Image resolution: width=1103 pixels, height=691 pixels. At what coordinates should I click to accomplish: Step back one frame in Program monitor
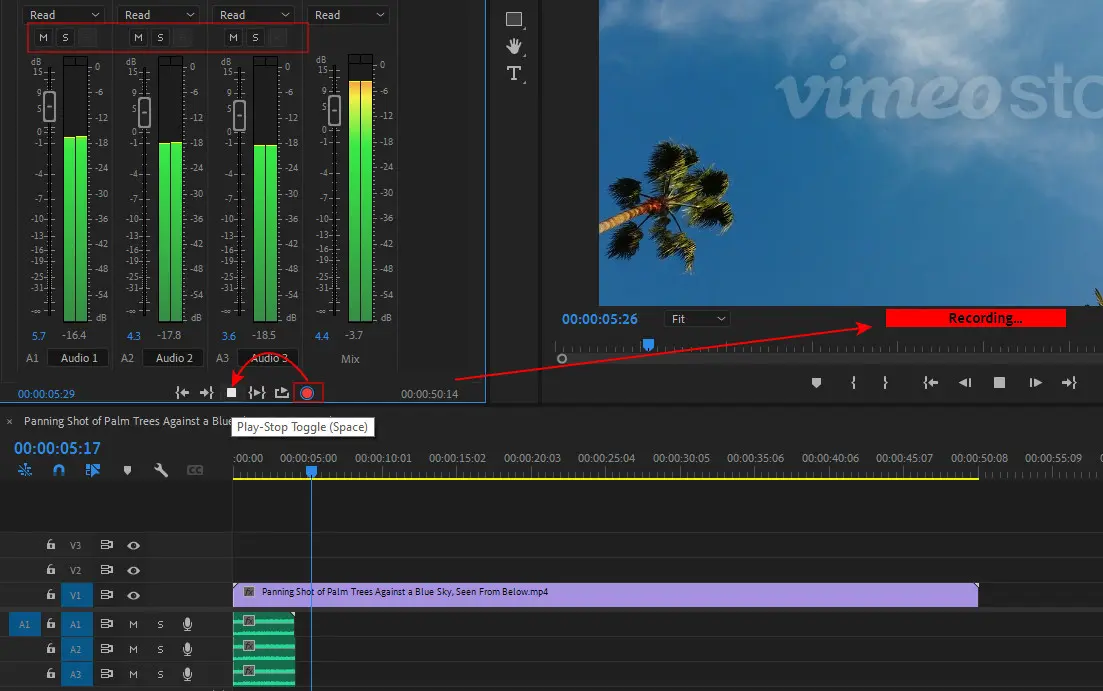tap(964, 383)
